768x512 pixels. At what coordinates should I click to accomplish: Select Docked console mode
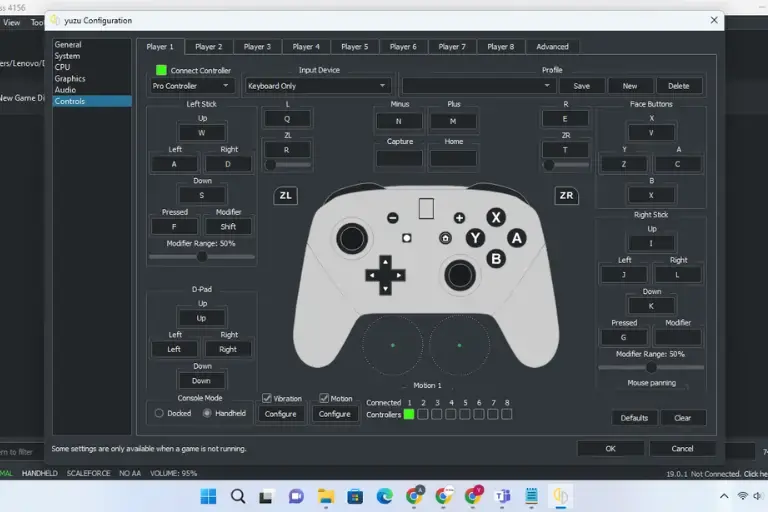point(159,413)
